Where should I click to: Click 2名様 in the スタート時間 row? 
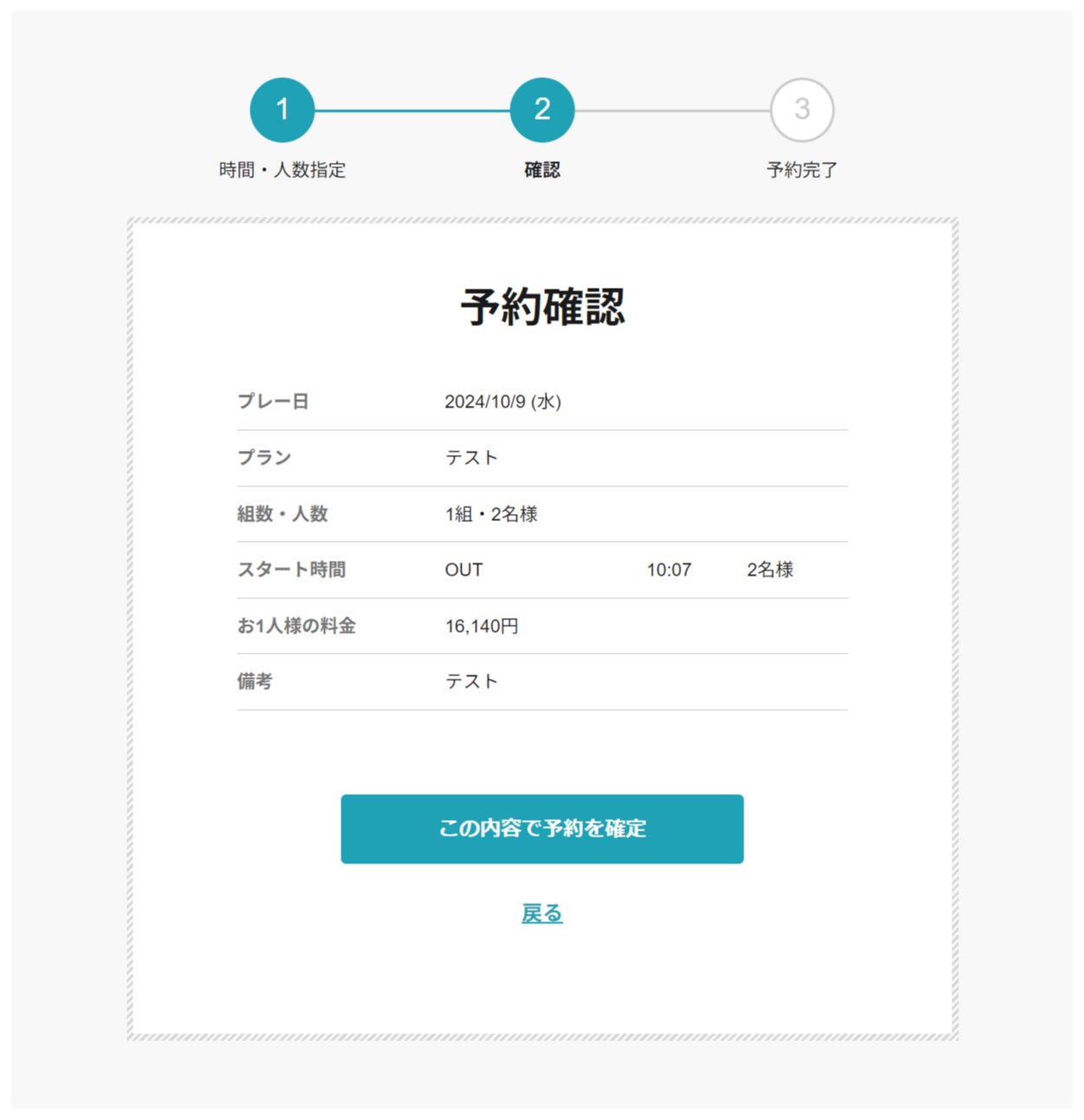coord(770,570)
